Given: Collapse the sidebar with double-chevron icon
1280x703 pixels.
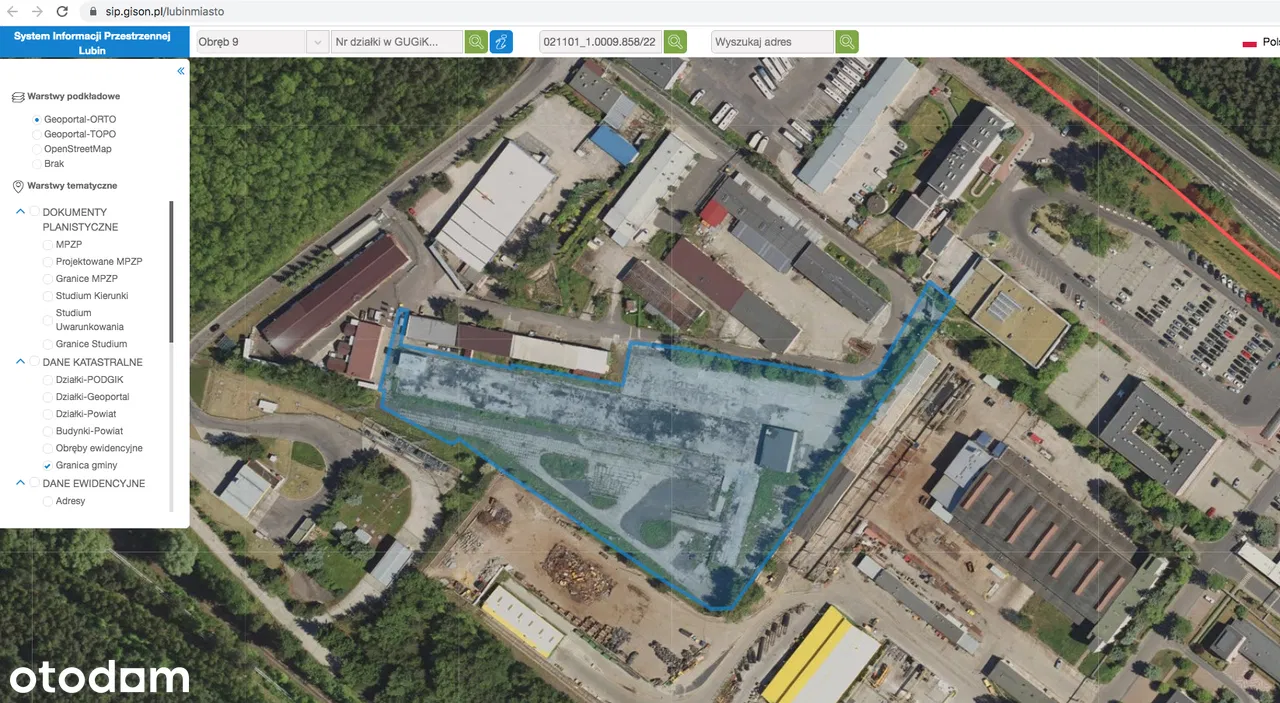Looking at the screenshot, I should 181,71.
